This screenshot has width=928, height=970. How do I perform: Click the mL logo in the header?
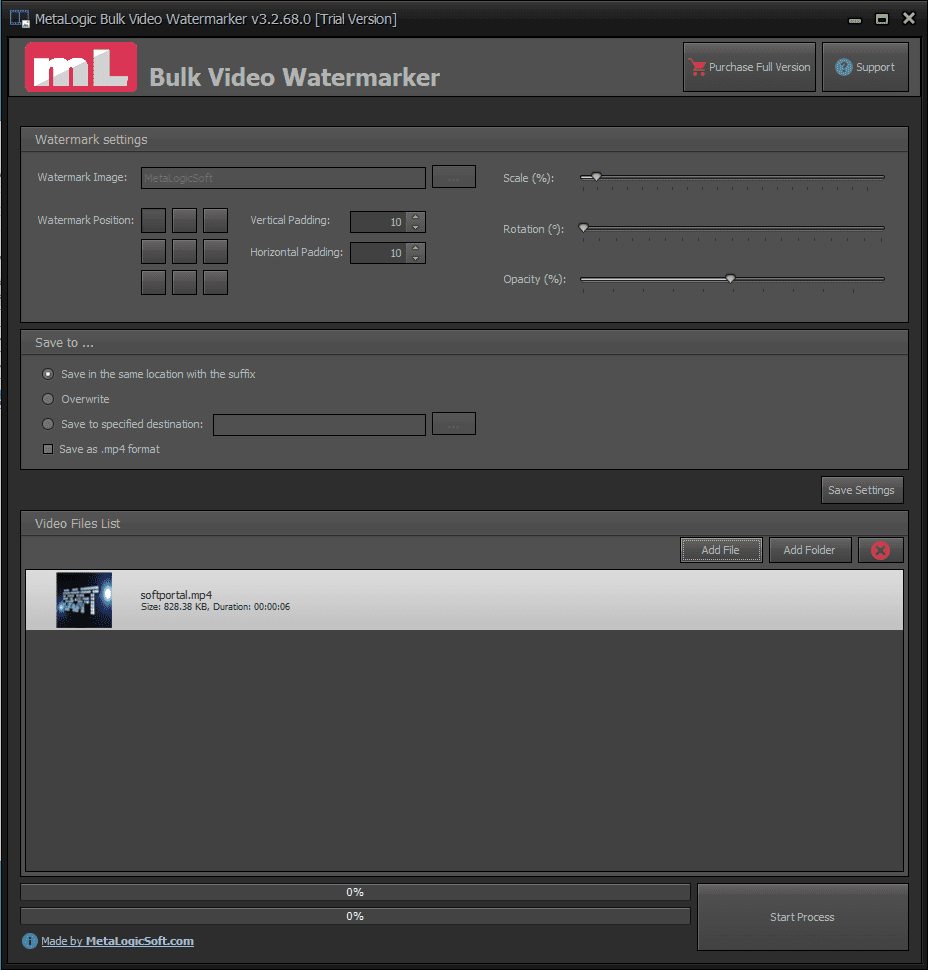(81, 67)
